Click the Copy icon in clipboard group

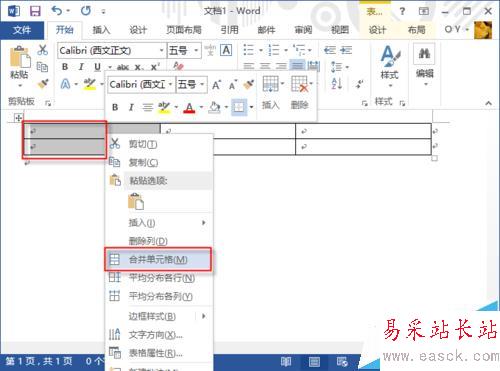coord(42,67)
